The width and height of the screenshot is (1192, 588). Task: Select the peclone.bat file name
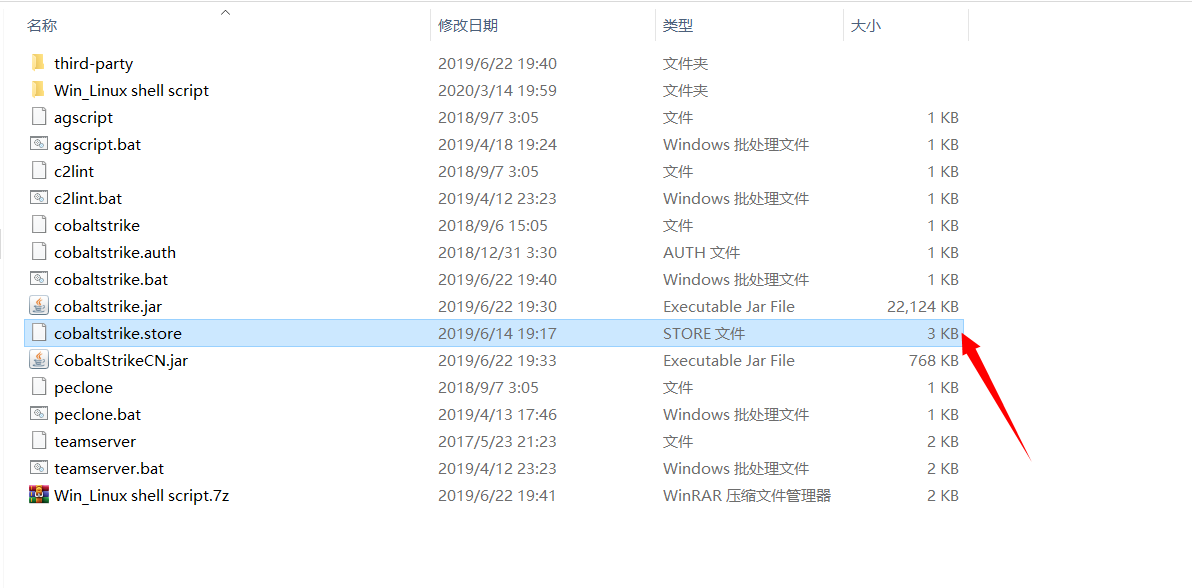97,415
